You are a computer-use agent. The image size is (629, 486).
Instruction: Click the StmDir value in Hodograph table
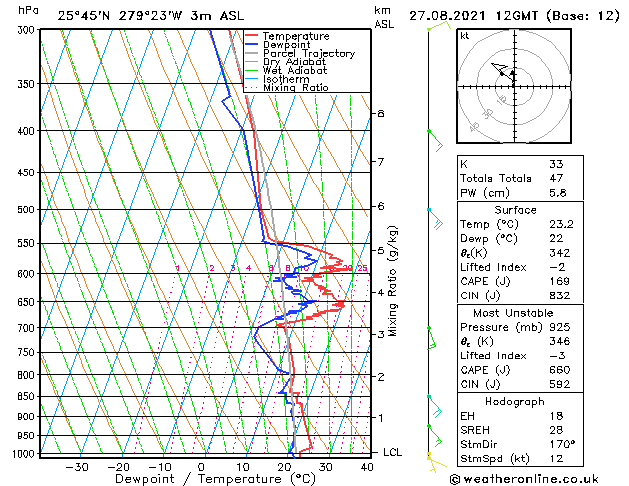click(x=562, y=444)
